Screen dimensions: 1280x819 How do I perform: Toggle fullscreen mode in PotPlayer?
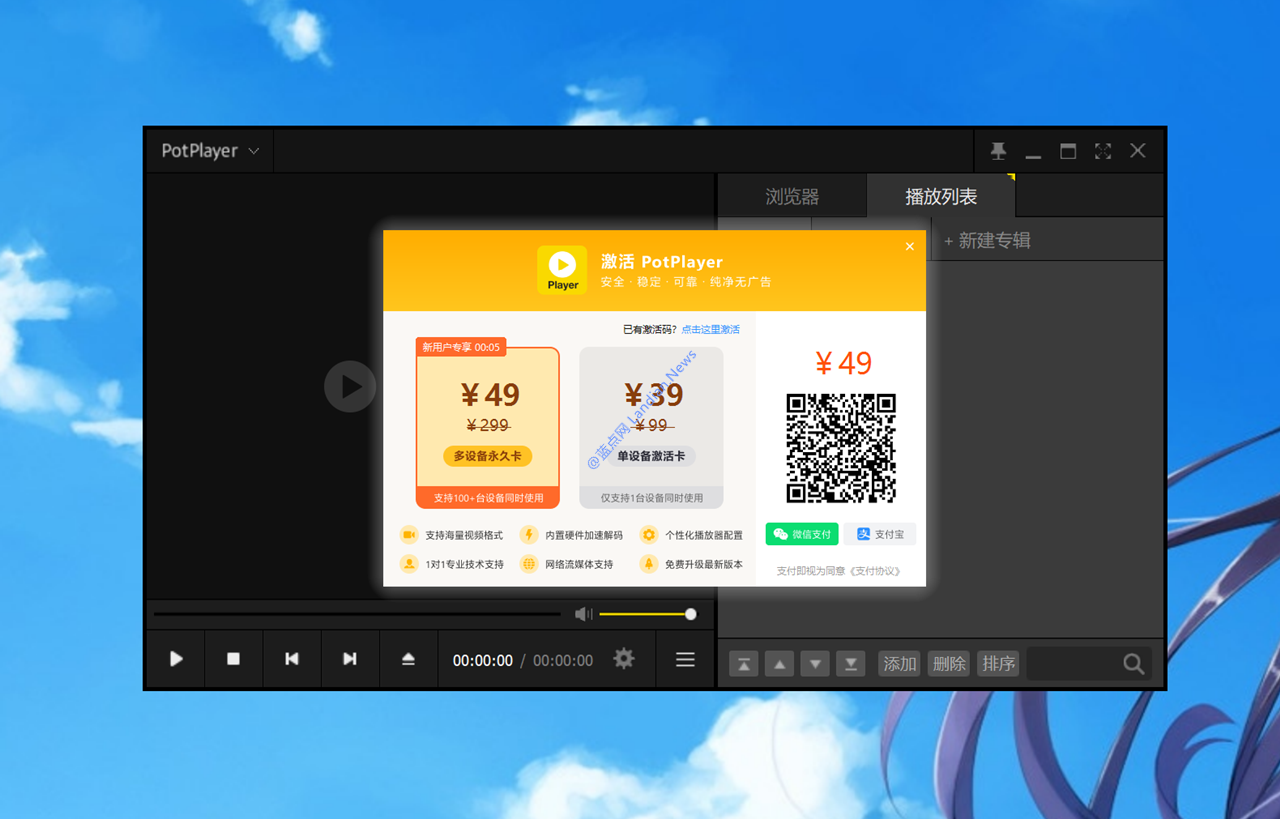click(x=1103, y=151)
